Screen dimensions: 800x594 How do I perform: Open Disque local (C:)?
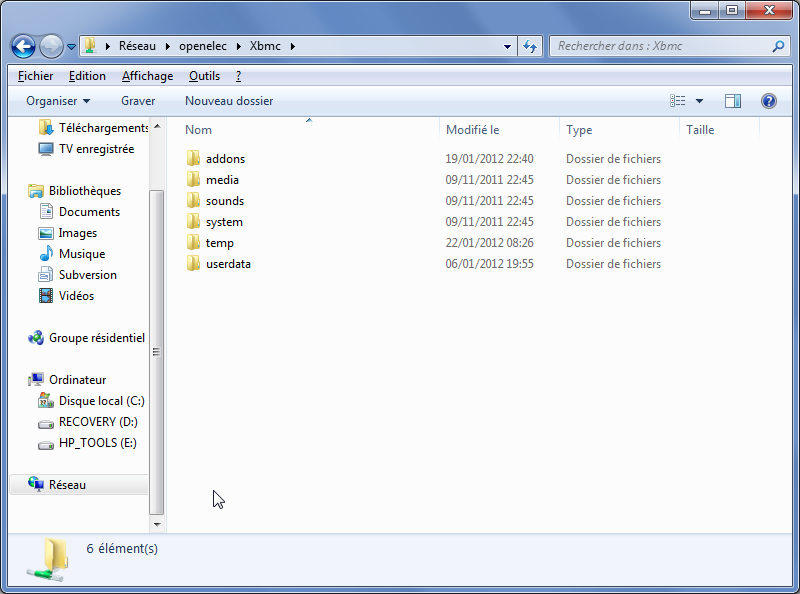(x=91, y=401)
